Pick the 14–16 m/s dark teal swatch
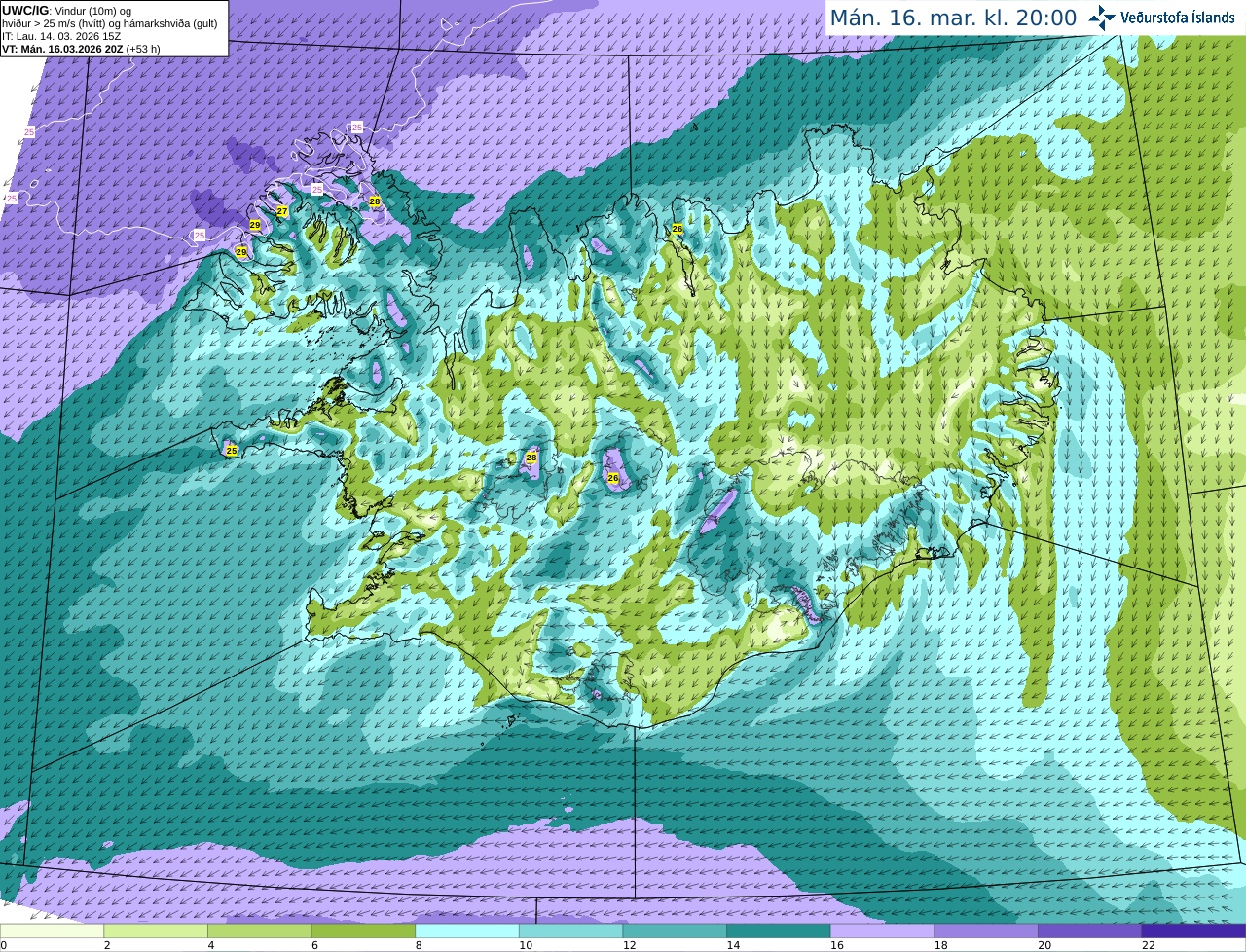 pyautogui.click(x=779, y=932)
